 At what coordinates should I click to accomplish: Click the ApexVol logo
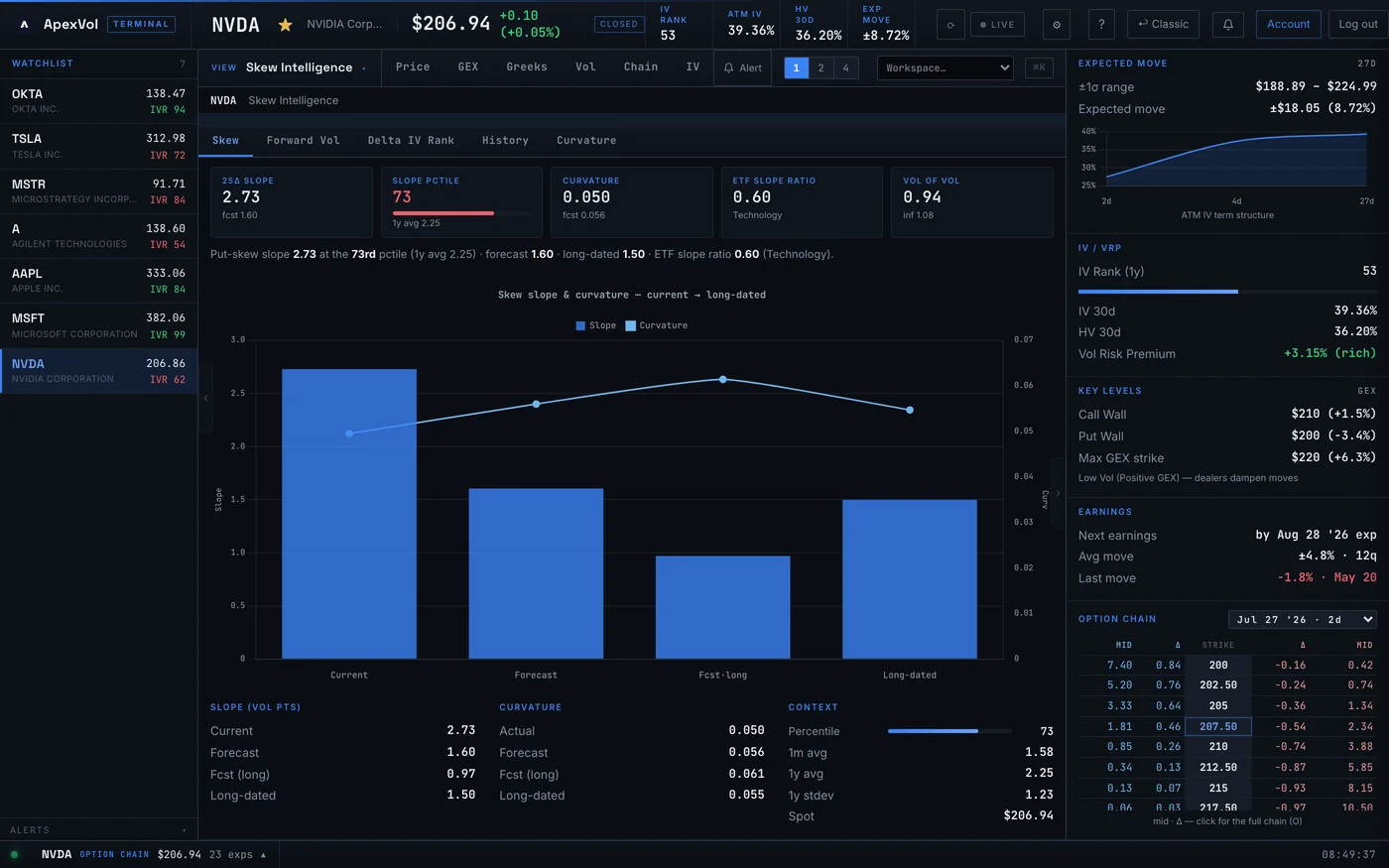click(60, 24)
